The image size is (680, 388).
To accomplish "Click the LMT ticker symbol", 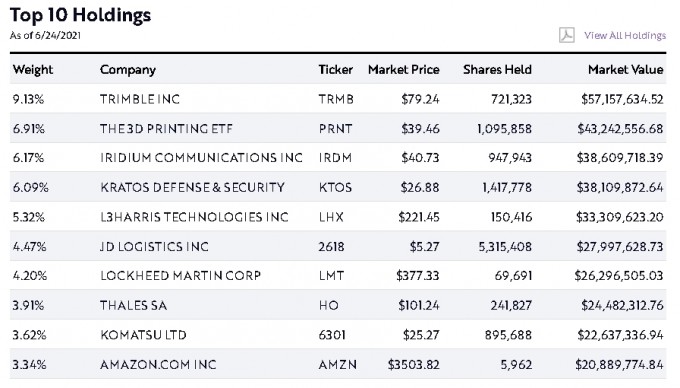I will [x=331, y=276].
